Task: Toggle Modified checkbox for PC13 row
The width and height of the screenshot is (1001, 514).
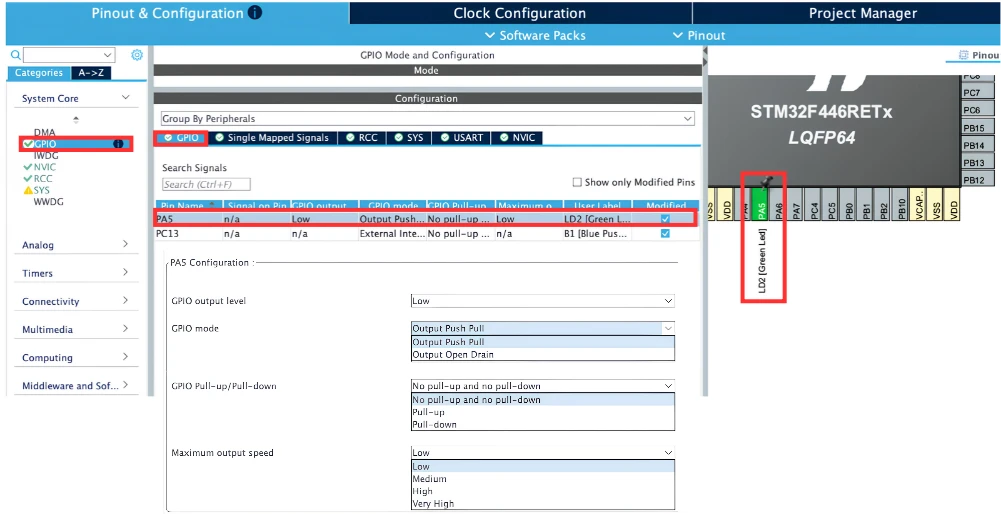Action: (x=665, y=234)
